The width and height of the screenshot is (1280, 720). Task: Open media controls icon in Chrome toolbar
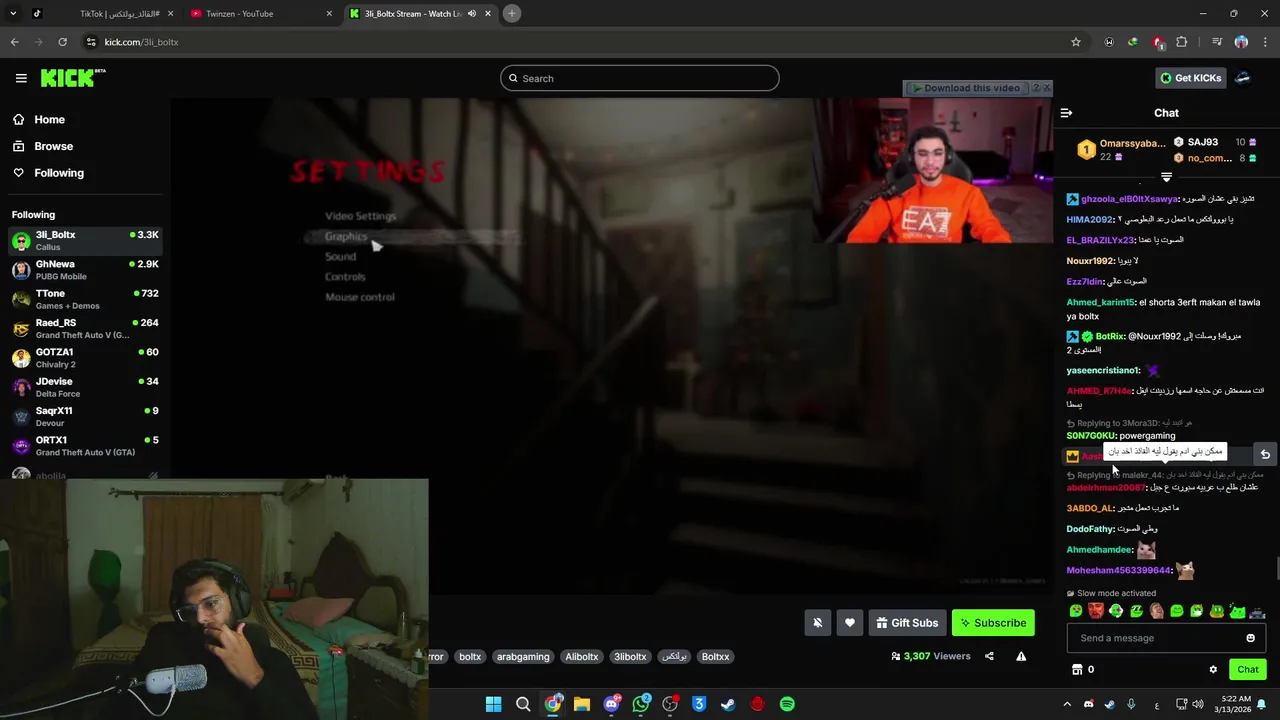click(1217, 42)
